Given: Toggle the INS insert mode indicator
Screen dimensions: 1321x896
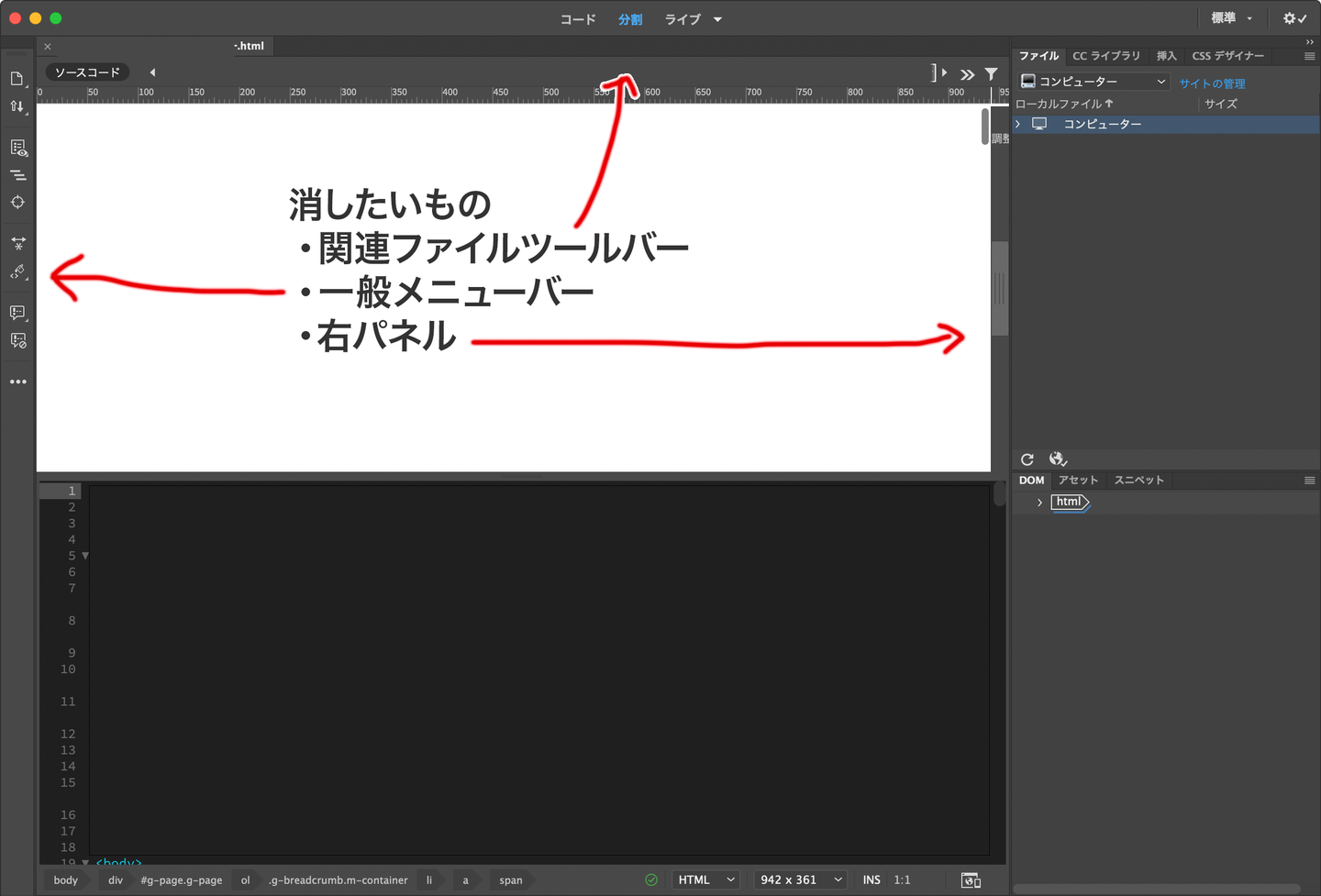Looking at the screenshot, I should (871, 880).
